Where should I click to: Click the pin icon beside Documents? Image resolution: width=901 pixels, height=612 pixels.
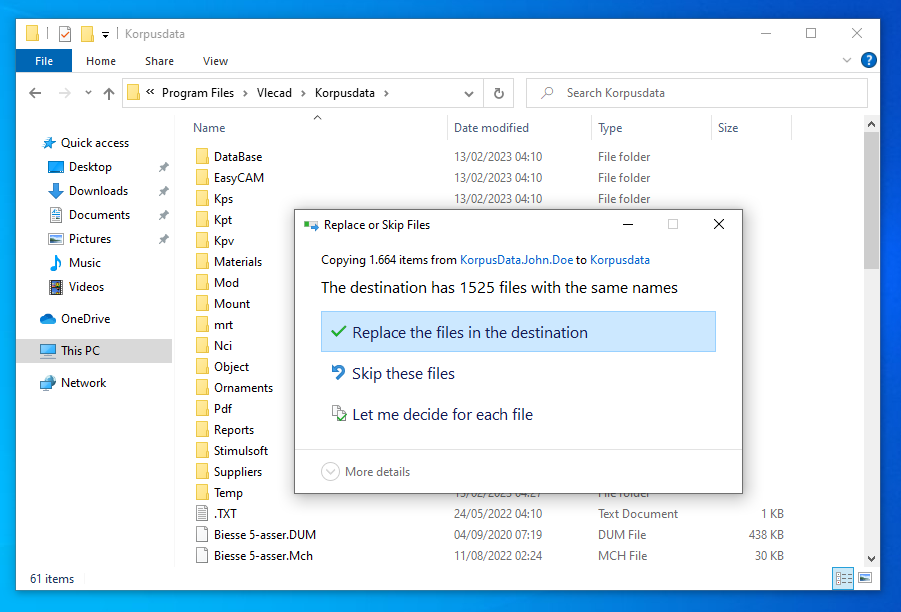[164, 215]
